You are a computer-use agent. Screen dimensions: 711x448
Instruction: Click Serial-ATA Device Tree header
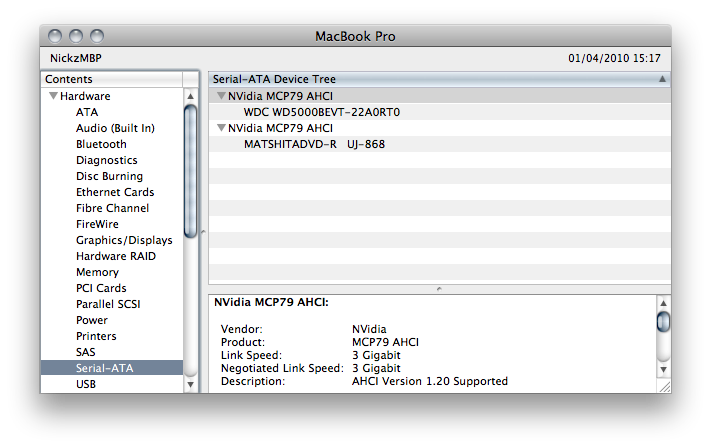[439, 79]
